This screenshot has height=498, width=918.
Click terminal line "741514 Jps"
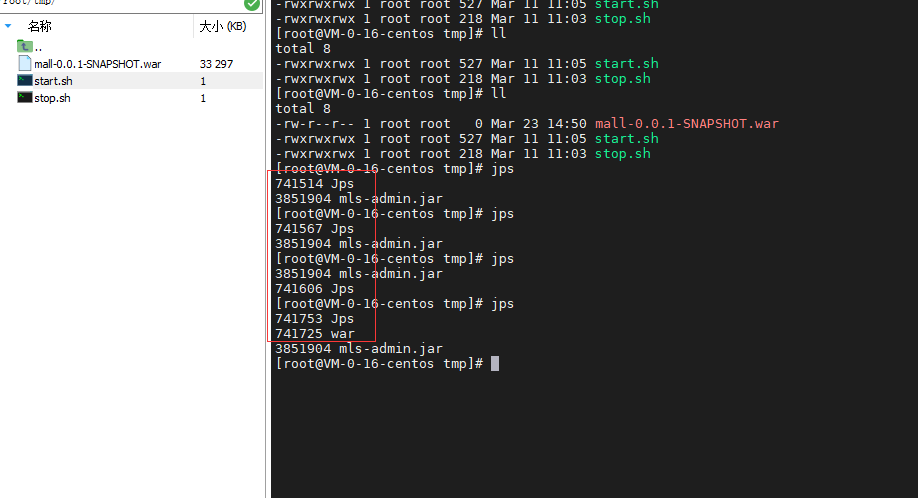[x=314, y=184]
